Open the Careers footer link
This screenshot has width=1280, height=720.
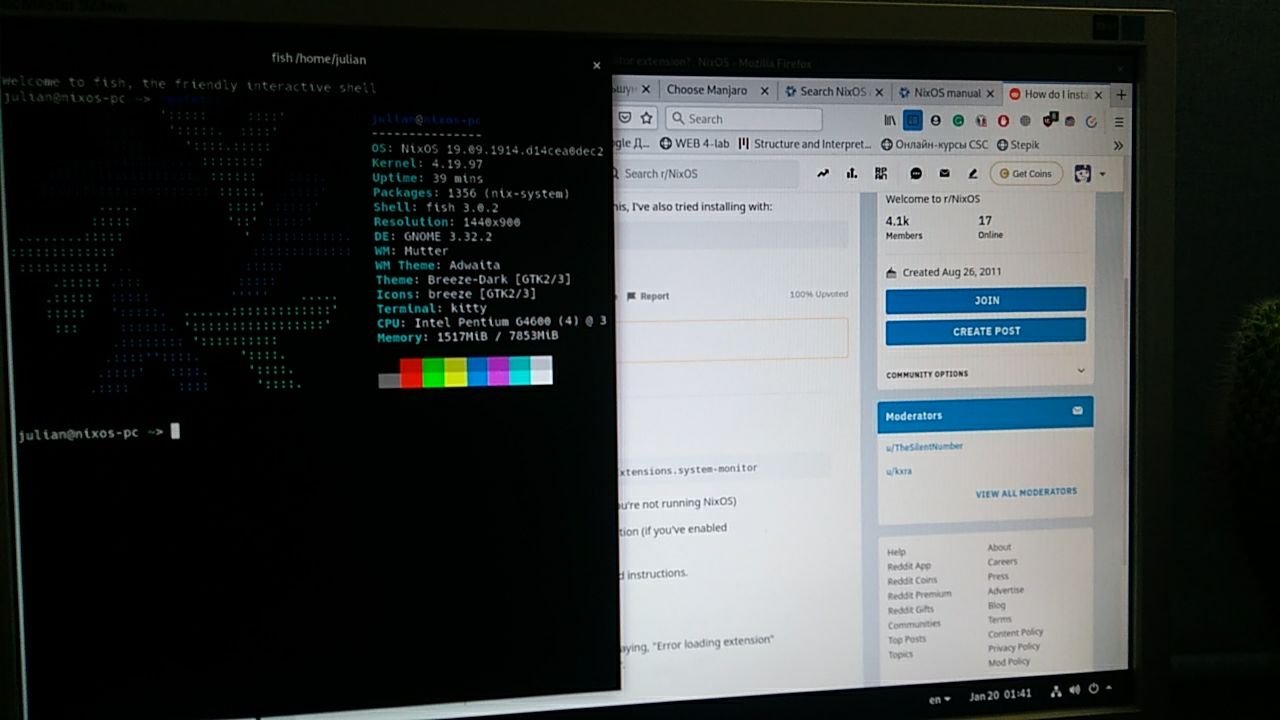[1002, 562]
